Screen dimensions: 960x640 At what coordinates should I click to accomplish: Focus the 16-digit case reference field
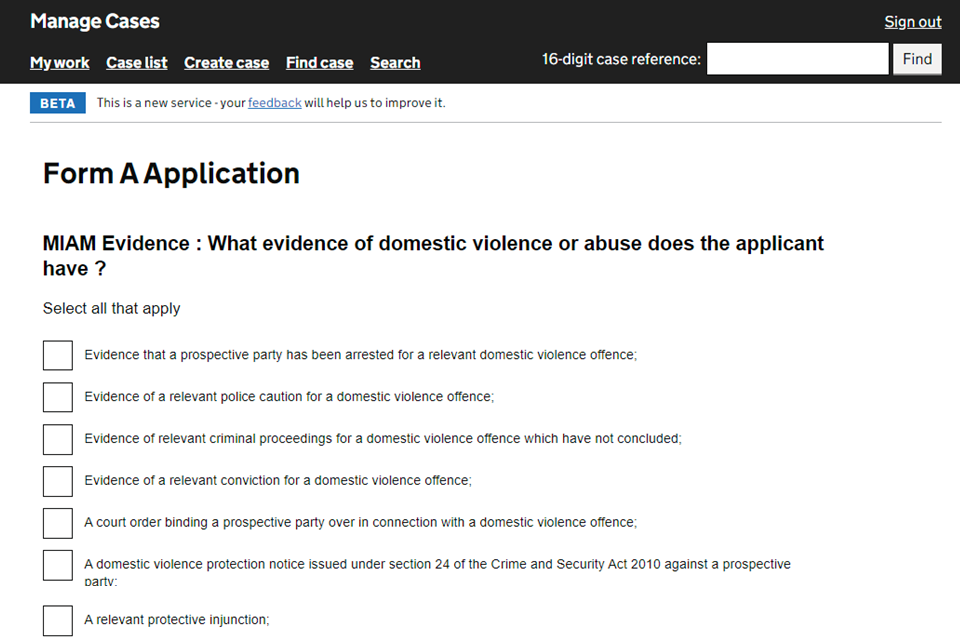click(797, 59)
